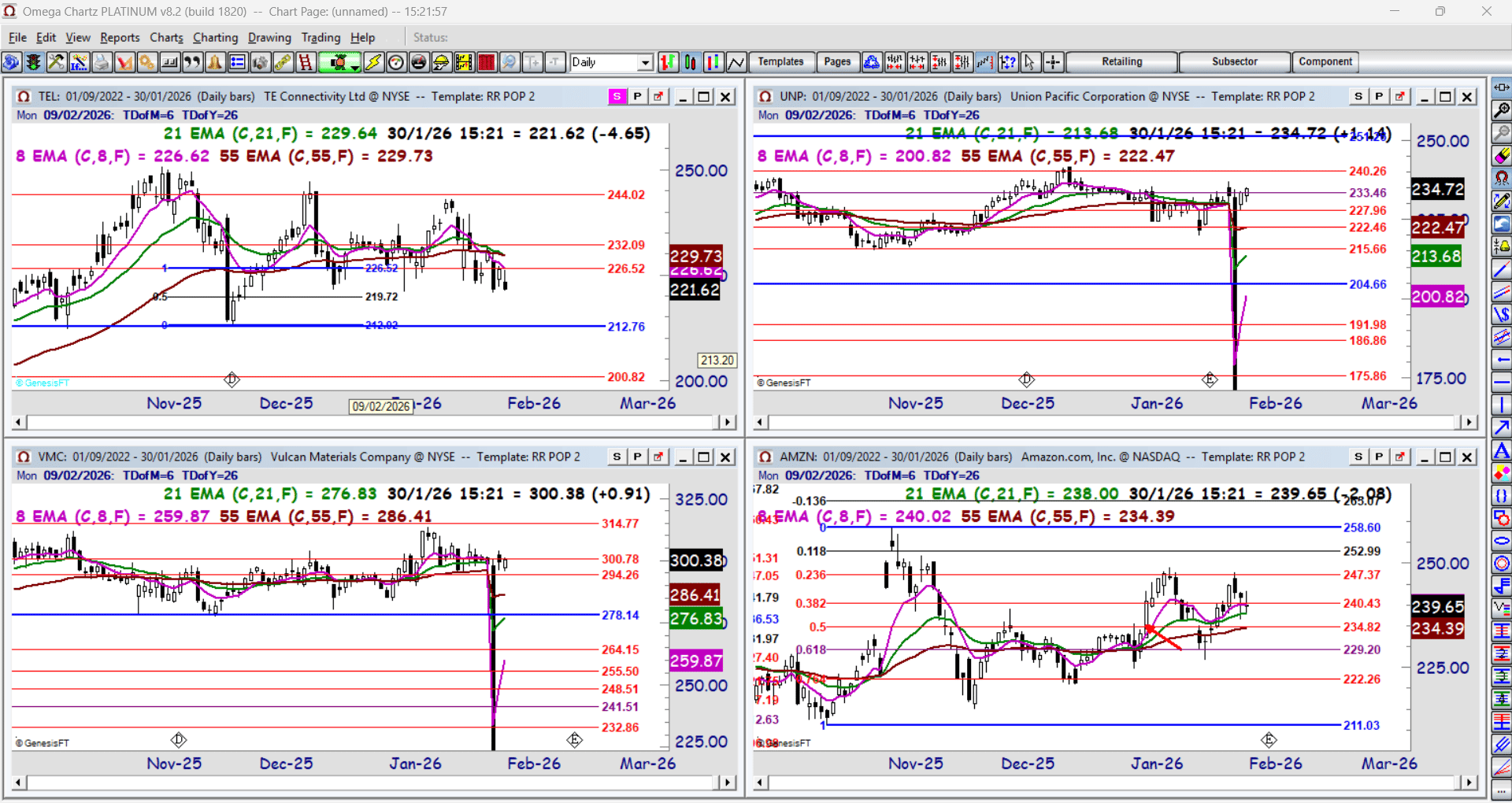Click the 300.38 price label on VMC chart

click(x=696, y=561)
